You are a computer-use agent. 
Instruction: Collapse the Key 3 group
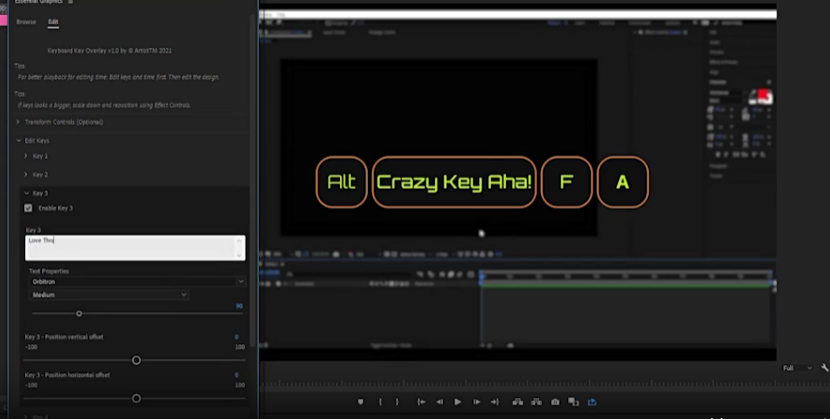(x=26, y=192)
